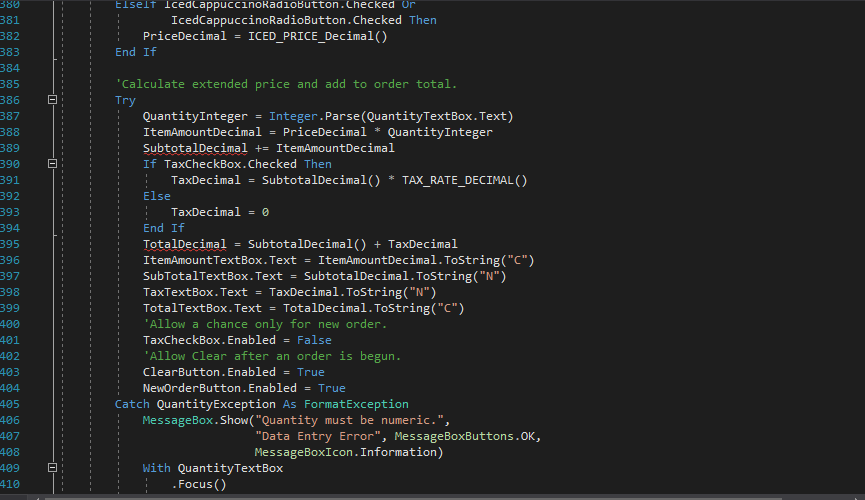865x500 pixels.
Task: Click line number 395 in the margin
Action: tap(10, 244)
